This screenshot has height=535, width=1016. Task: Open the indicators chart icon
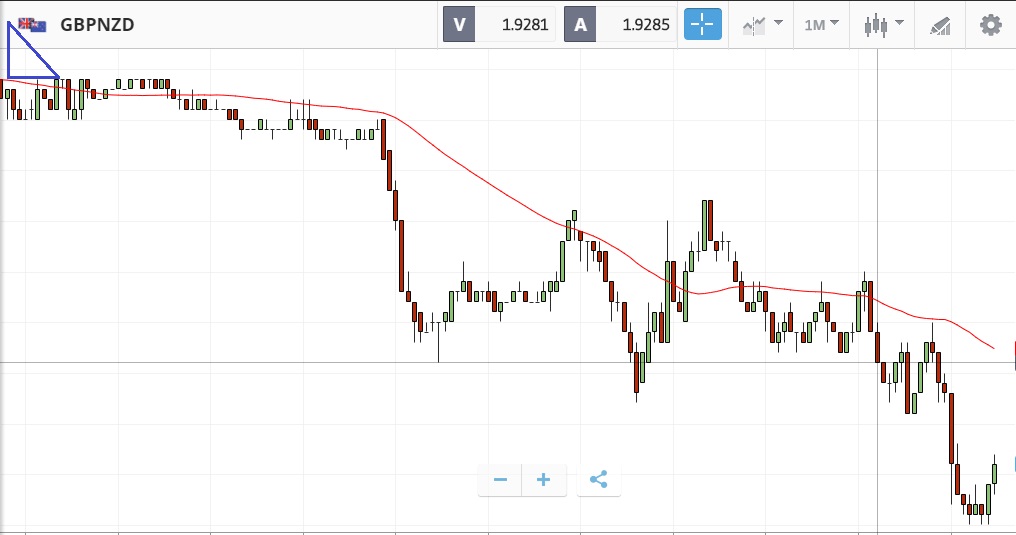(754, 26)
